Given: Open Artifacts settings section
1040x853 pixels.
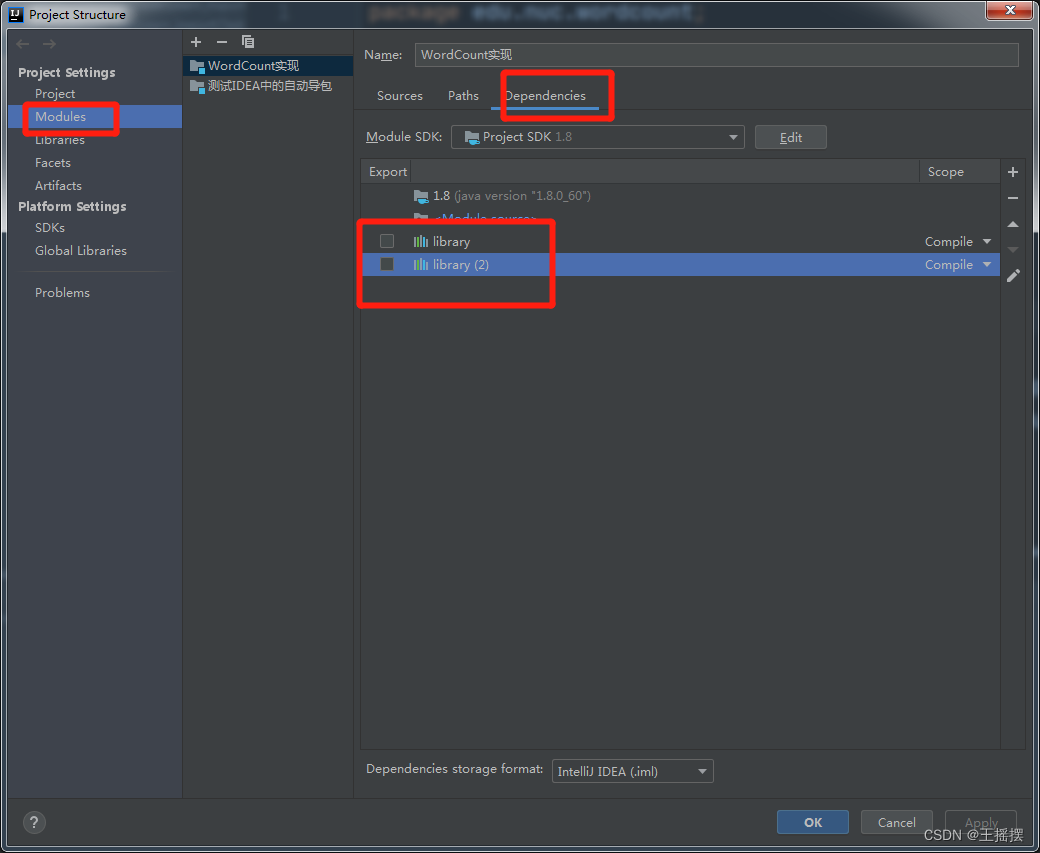Looking at the screenshot, I should 58,186.
